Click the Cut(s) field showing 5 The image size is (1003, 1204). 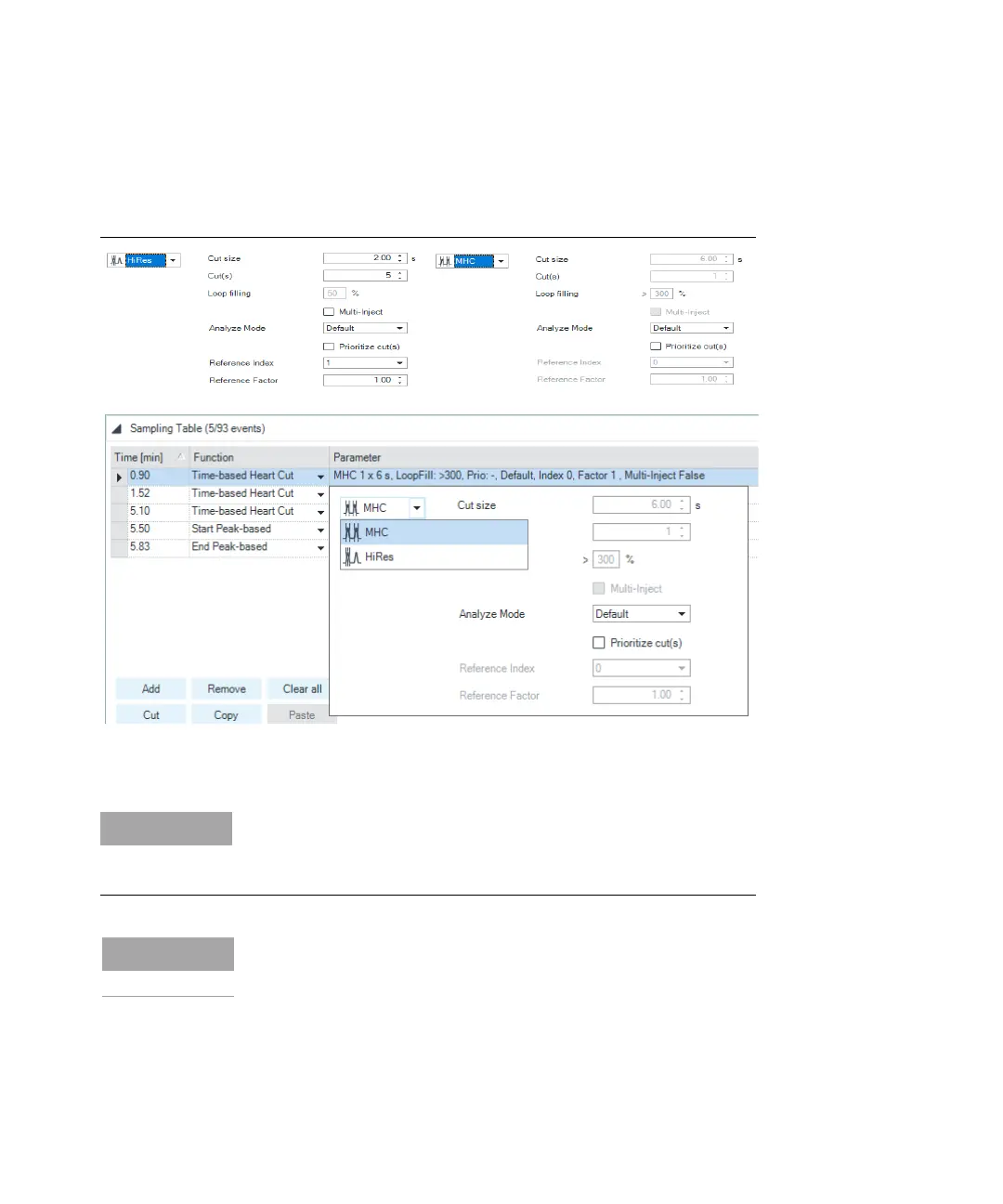(365, 276)
